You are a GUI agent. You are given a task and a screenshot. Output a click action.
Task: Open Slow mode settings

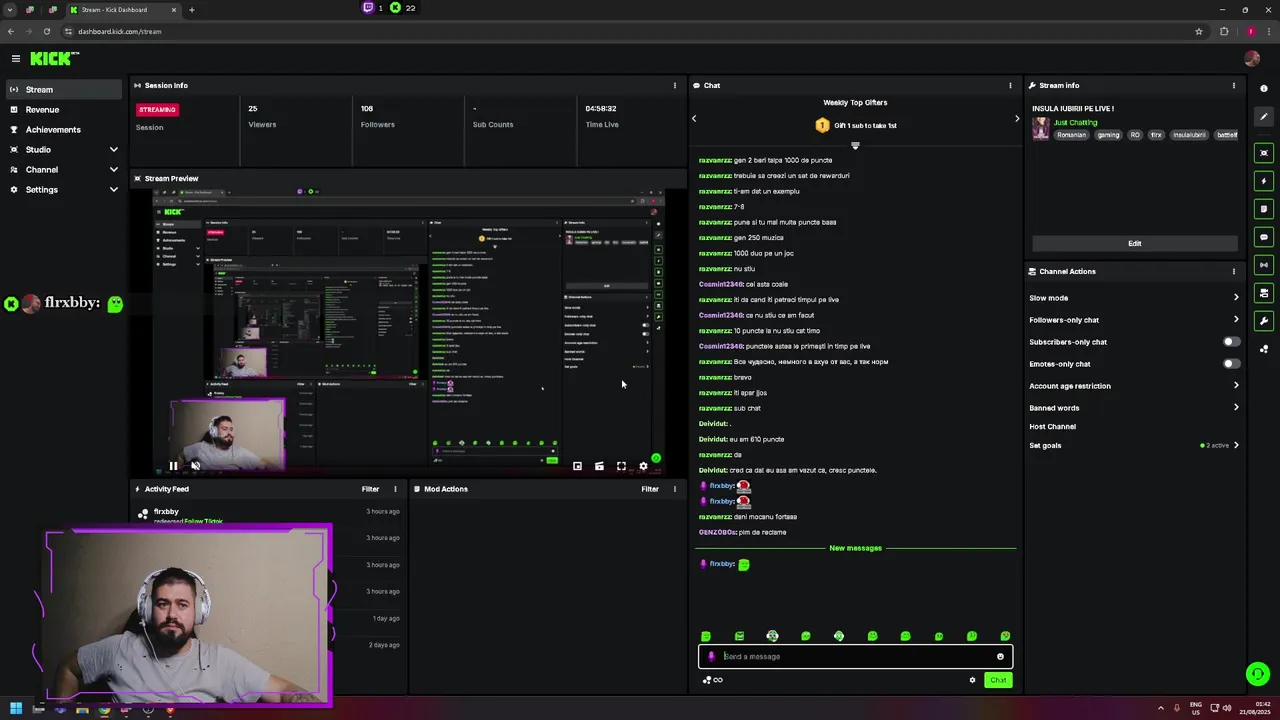click(x=1134, y=298)
